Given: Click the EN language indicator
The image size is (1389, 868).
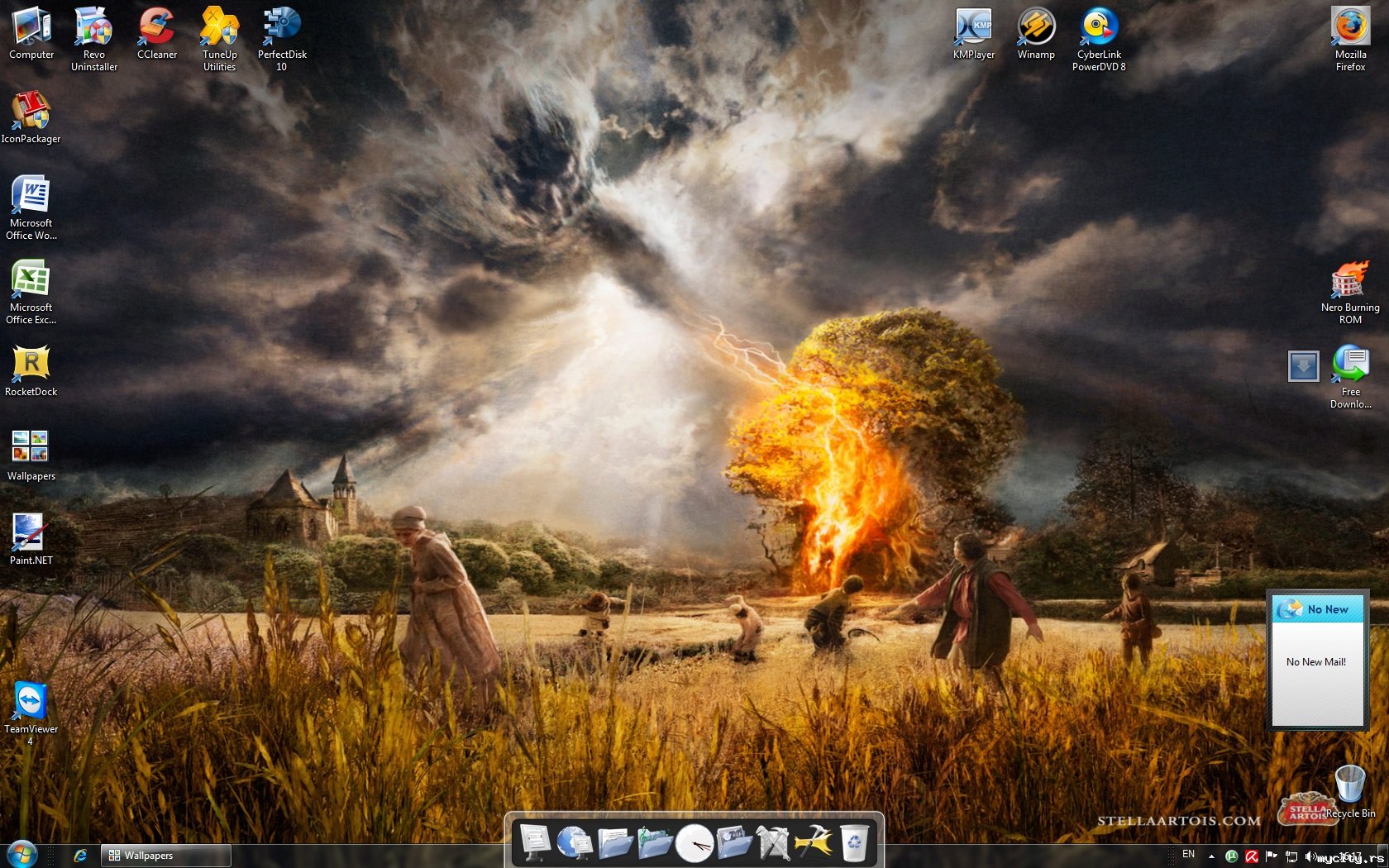Looking at the screenshot, I should coord(1188,854).
